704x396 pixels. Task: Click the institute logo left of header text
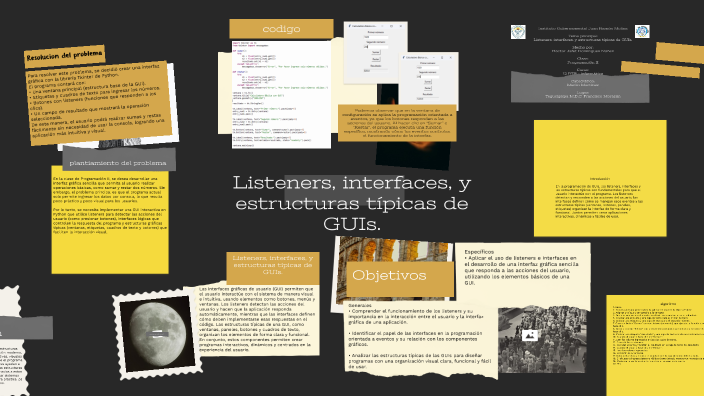point(518,32)
